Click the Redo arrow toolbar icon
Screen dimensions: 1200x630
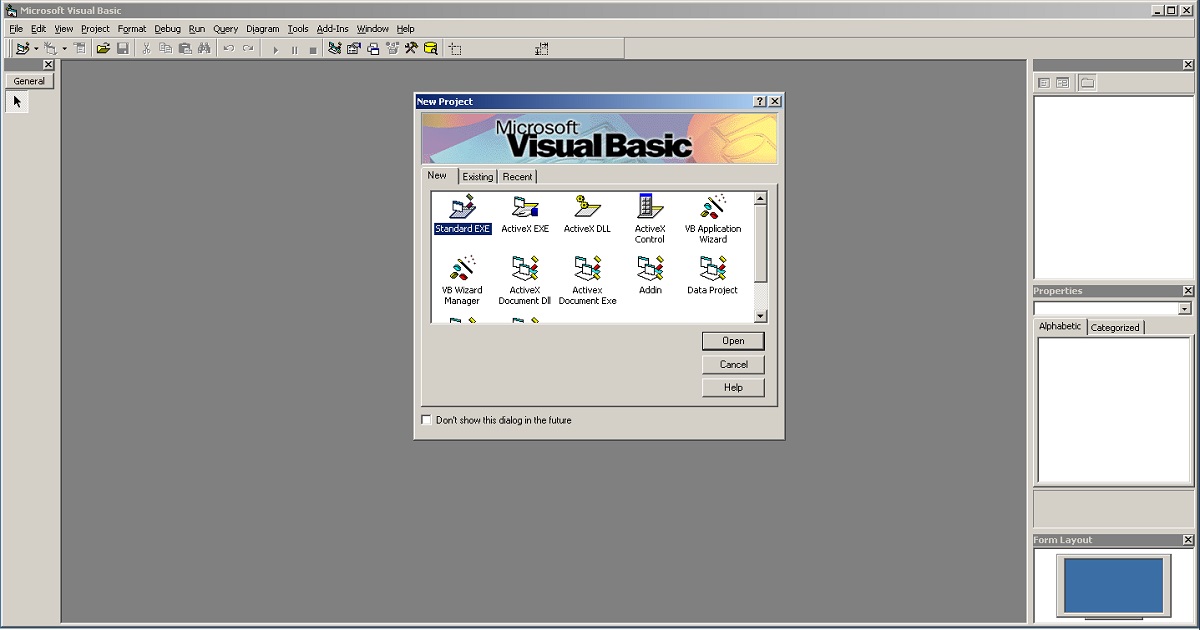point(248,48)
